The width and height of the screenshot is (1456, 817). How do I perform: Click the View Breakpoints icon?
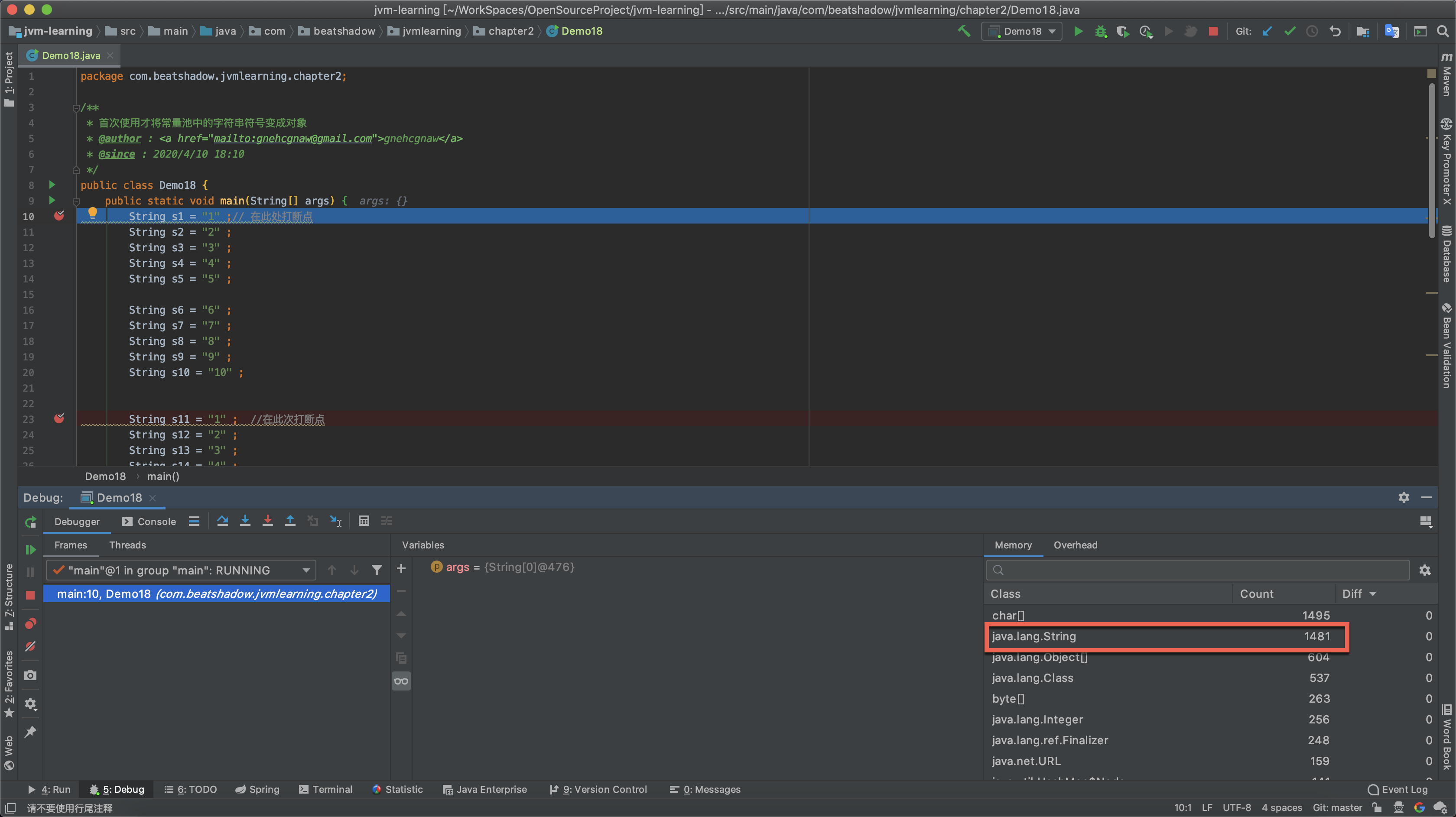point(30,624)
